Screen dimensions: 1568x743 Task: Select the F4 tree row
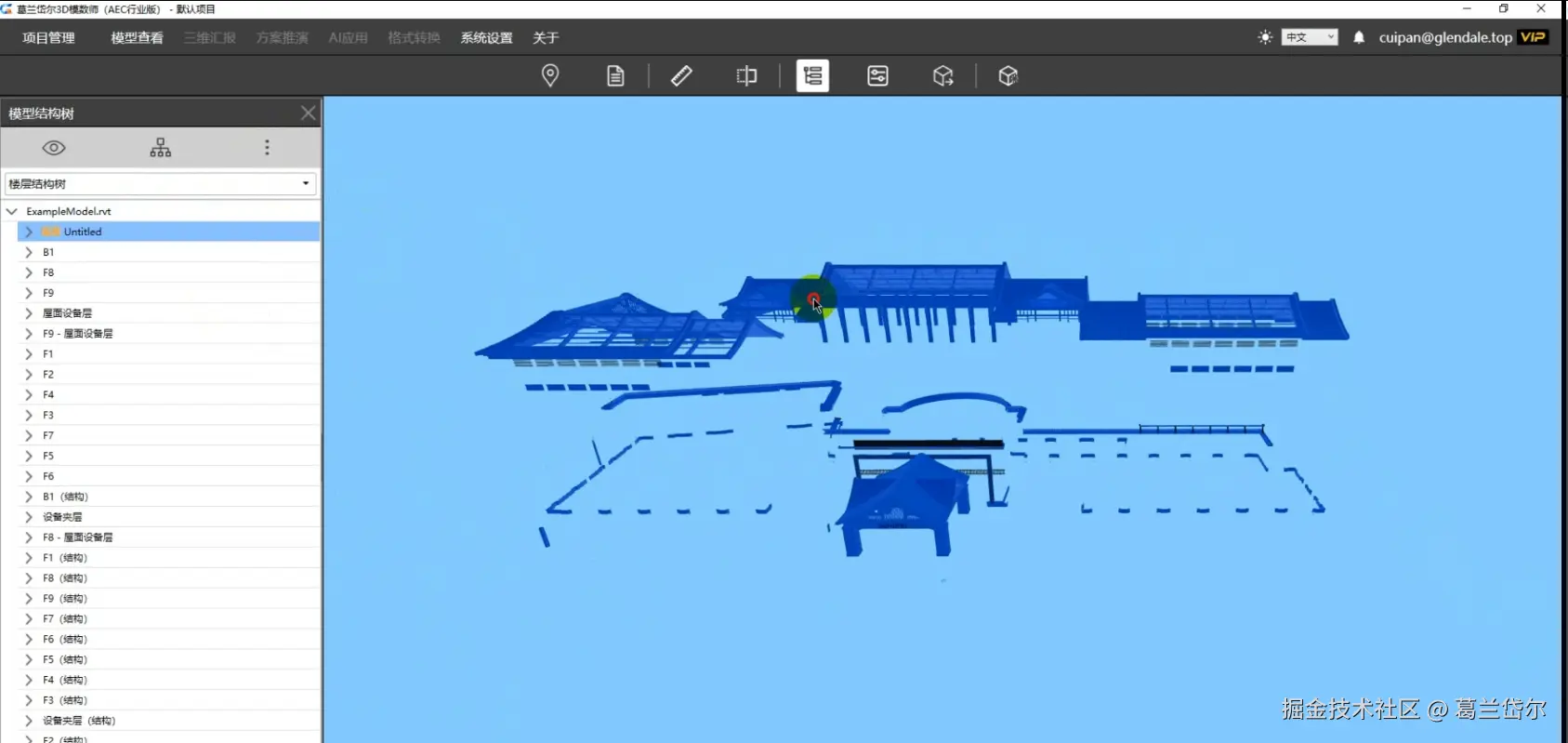169,395
